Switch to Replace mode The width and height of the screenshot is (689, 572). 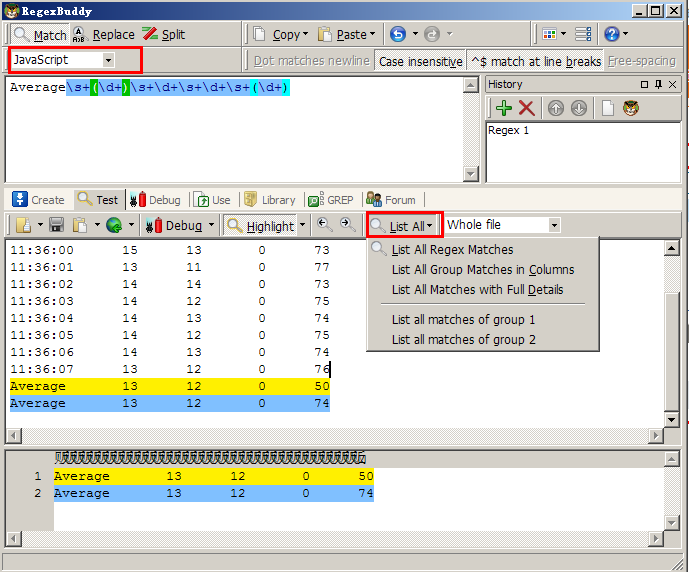point(104,34)
